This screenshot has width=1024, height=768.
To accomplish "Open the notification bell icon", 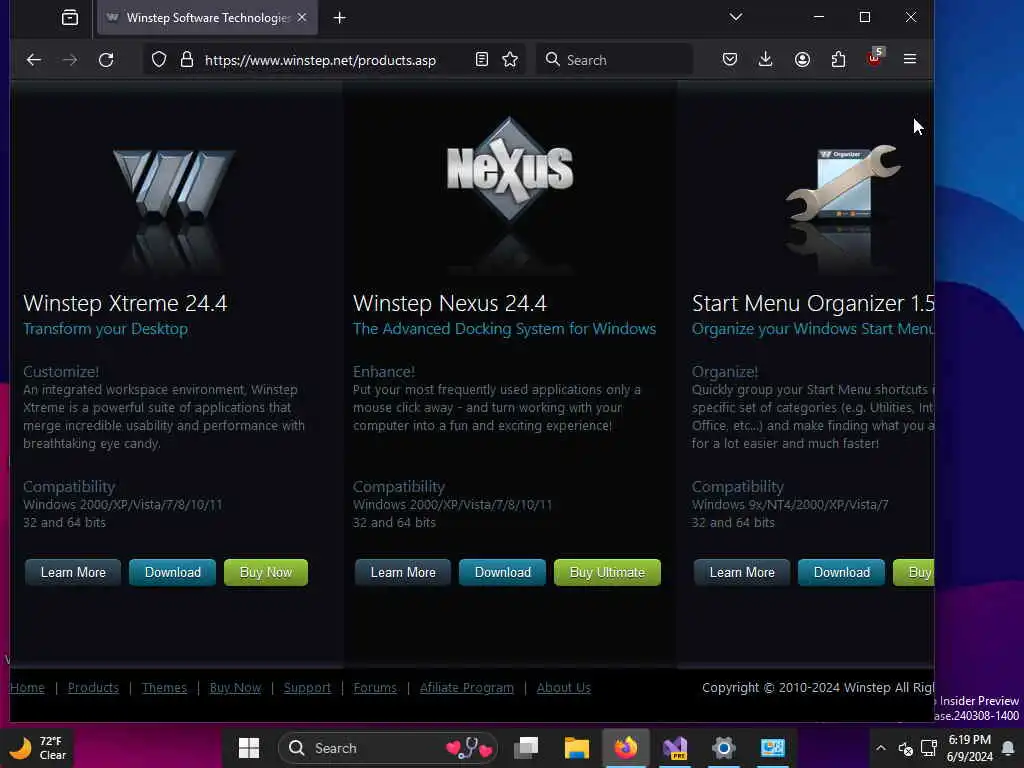I will click(x=1008, y=748).
